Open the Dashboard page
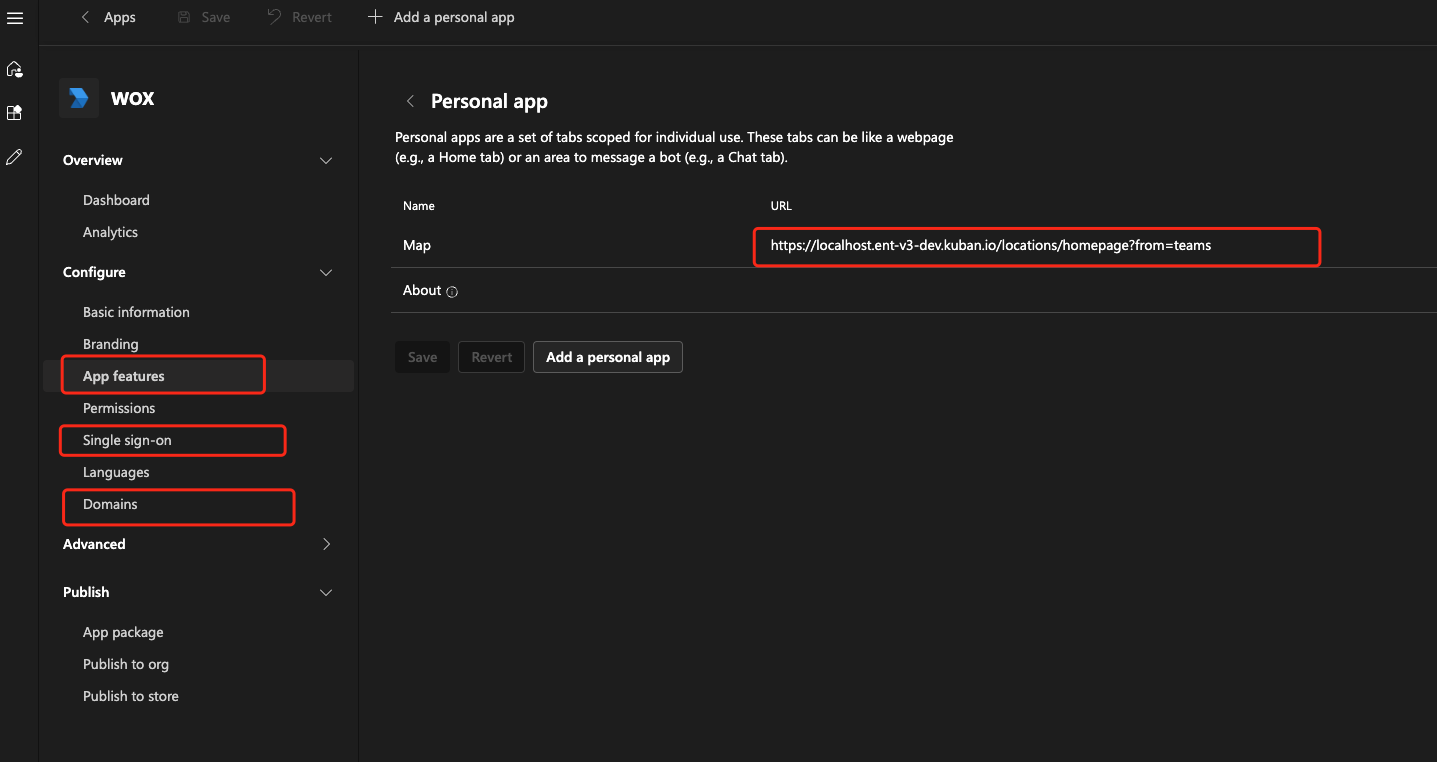 coord(116,200)
